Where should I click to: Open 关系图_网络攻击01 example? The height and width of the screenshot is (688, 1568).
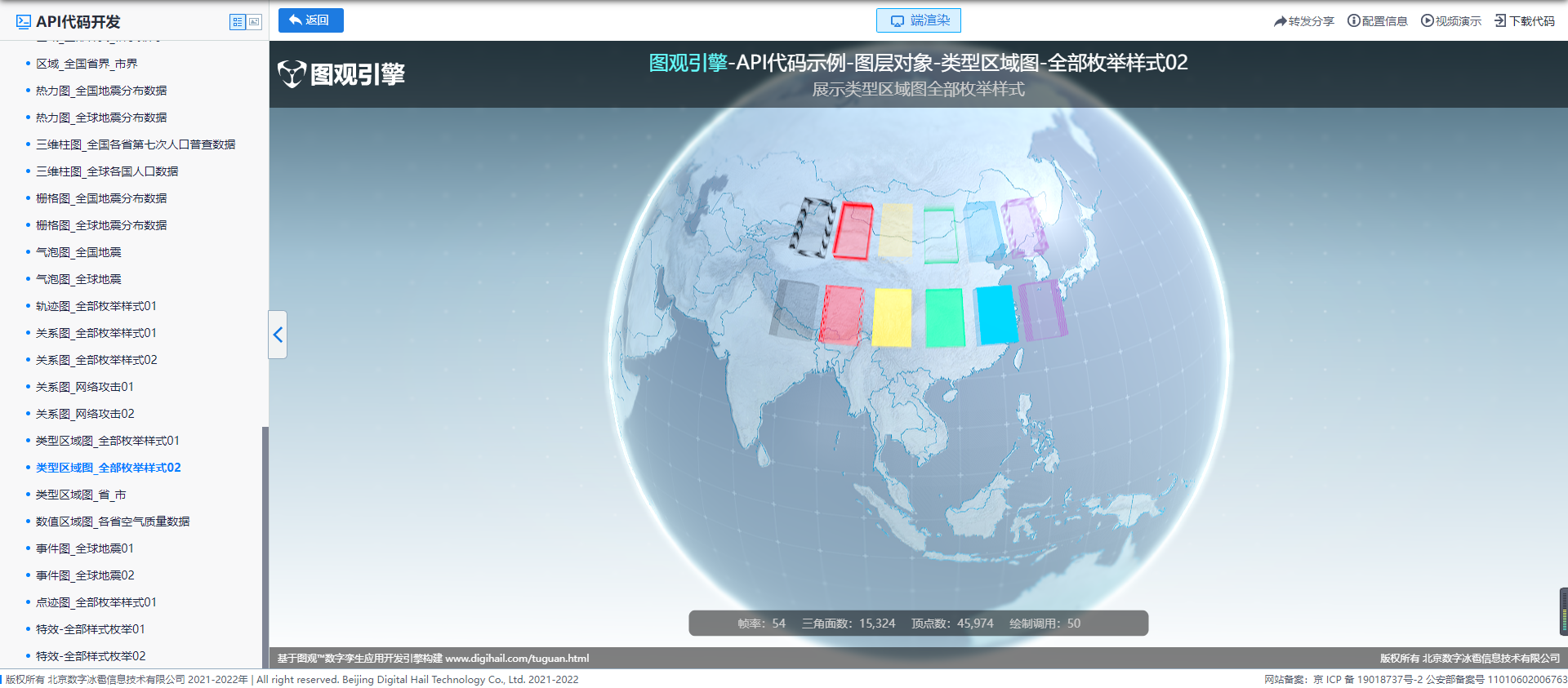point(85,387)
